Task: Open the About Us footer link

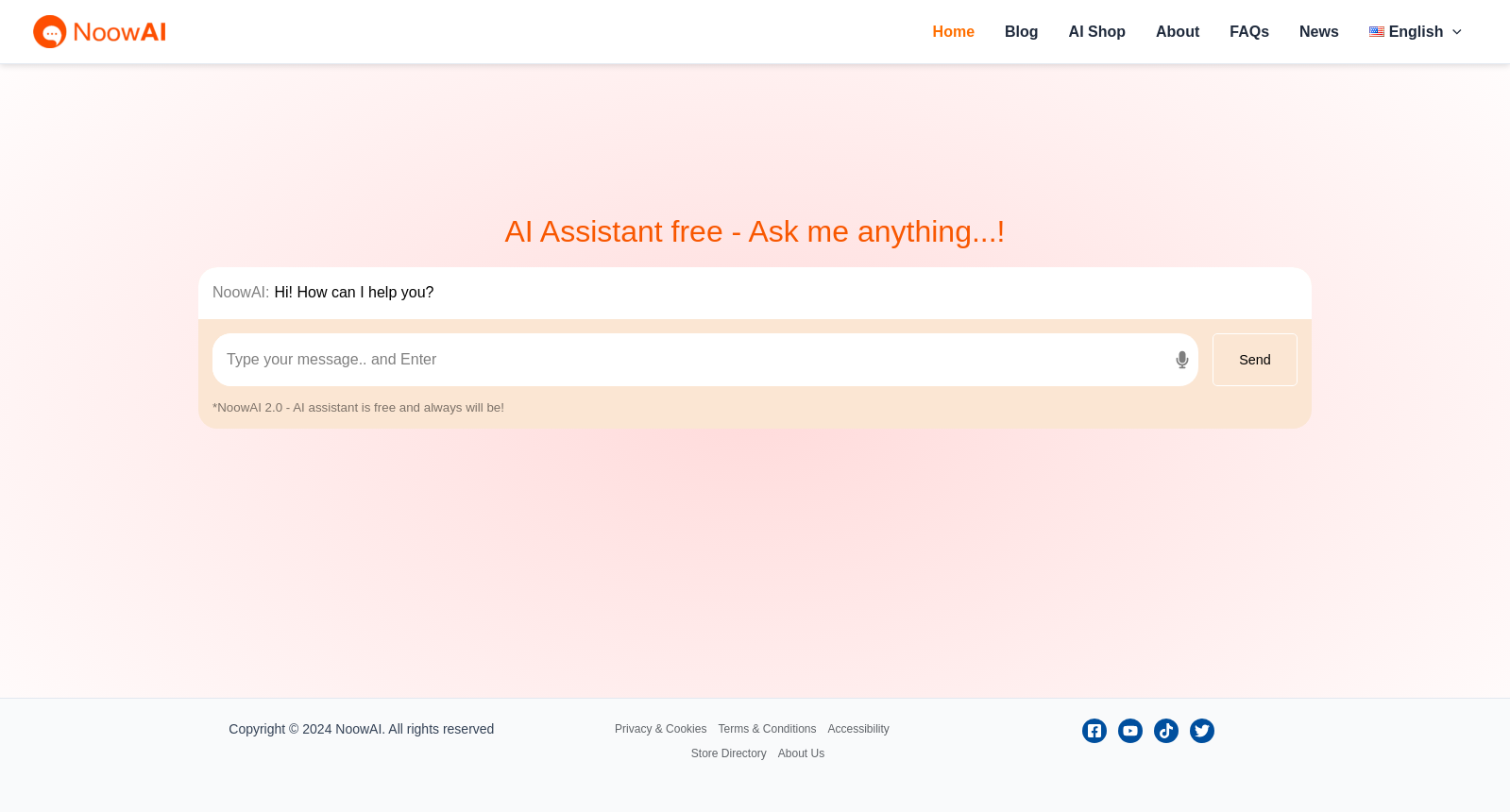Action: pos(801,753)
